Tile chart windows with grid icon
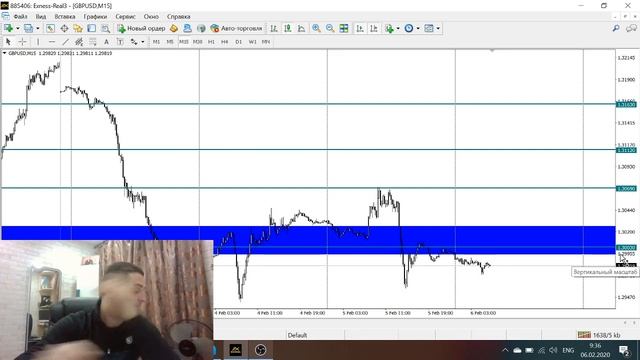The height and width of the screenshot is (360, 640). click(344, 28)
